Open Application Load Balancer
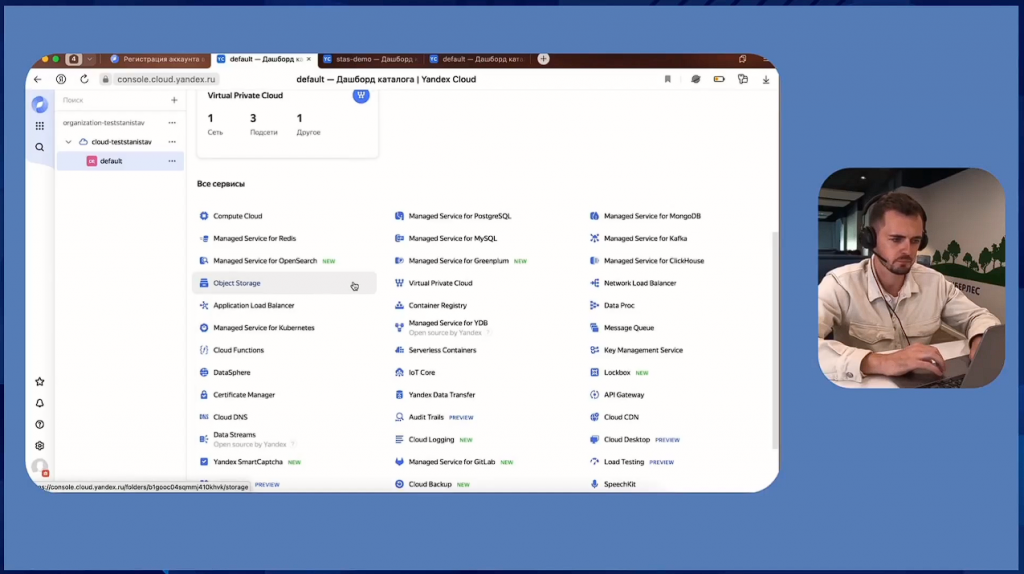 [x=253, y=306]
